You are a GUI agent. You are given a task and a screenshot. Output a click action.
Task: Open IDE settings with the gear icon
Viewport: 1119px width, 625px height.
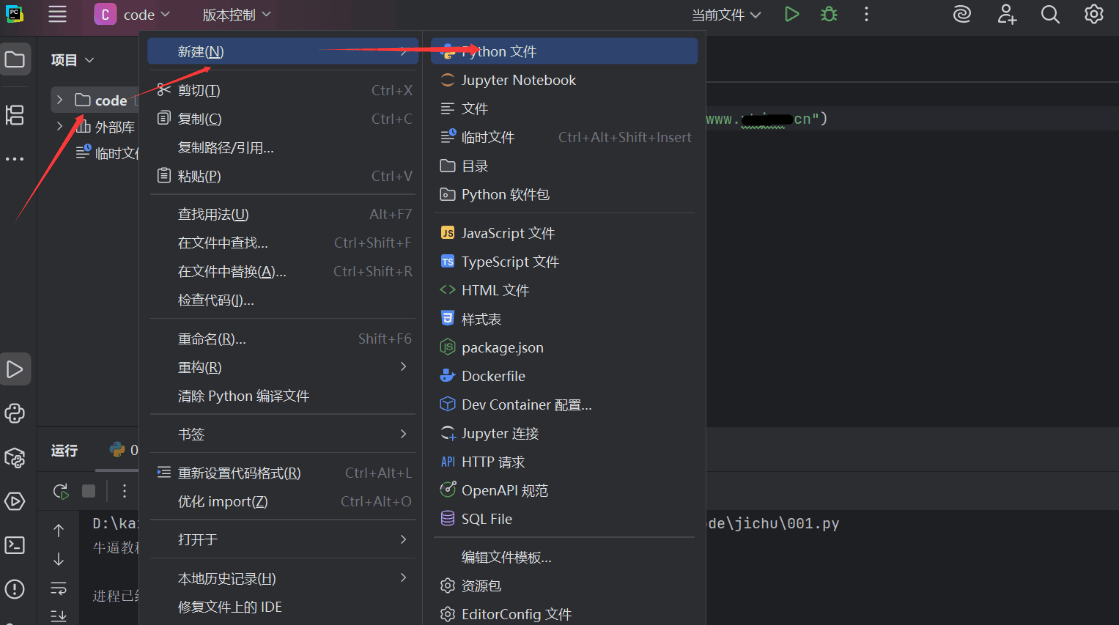(x=1092, y=14)
